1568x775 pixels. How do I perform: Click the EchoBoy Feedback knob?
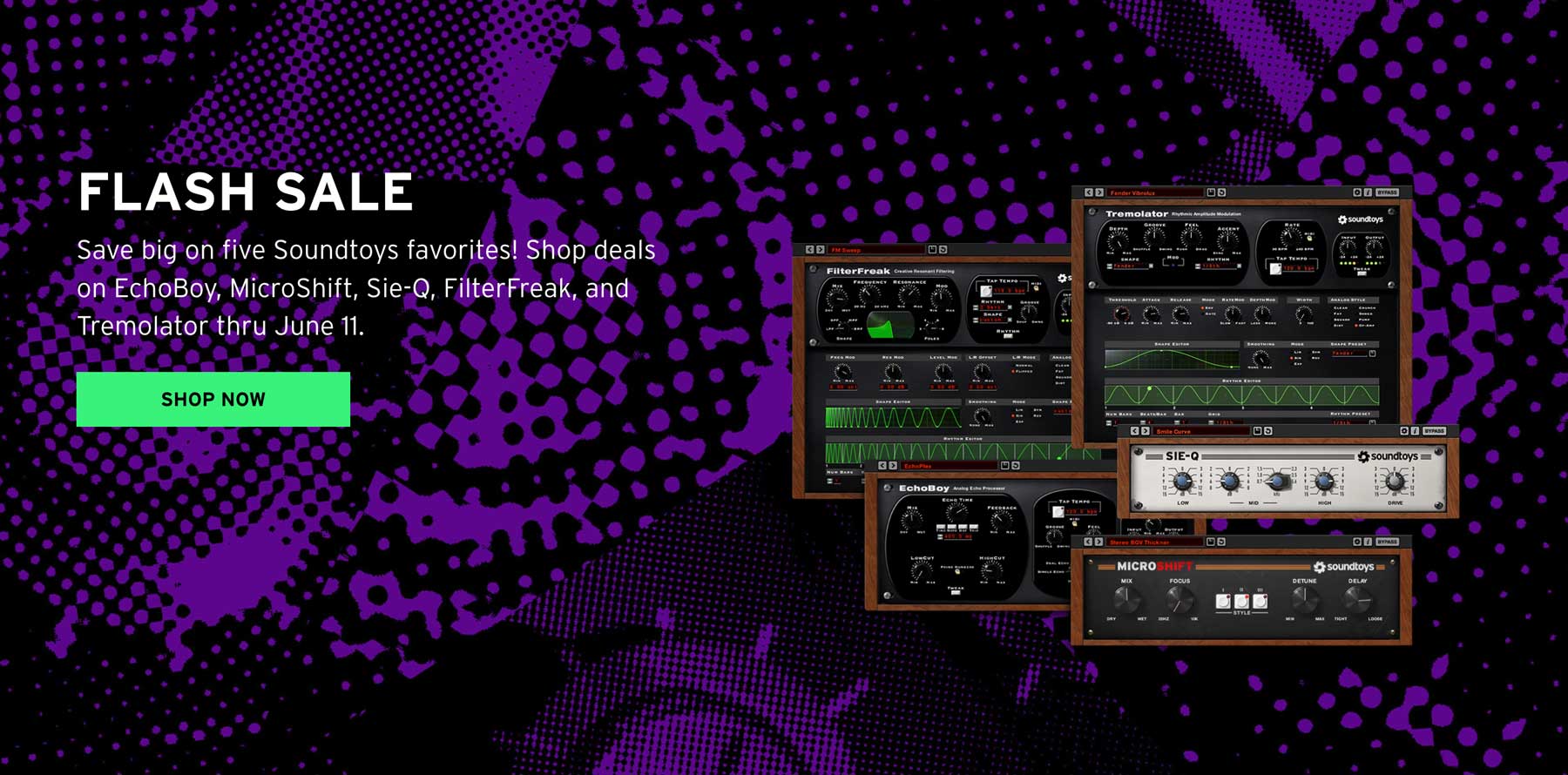[1002, 520]
